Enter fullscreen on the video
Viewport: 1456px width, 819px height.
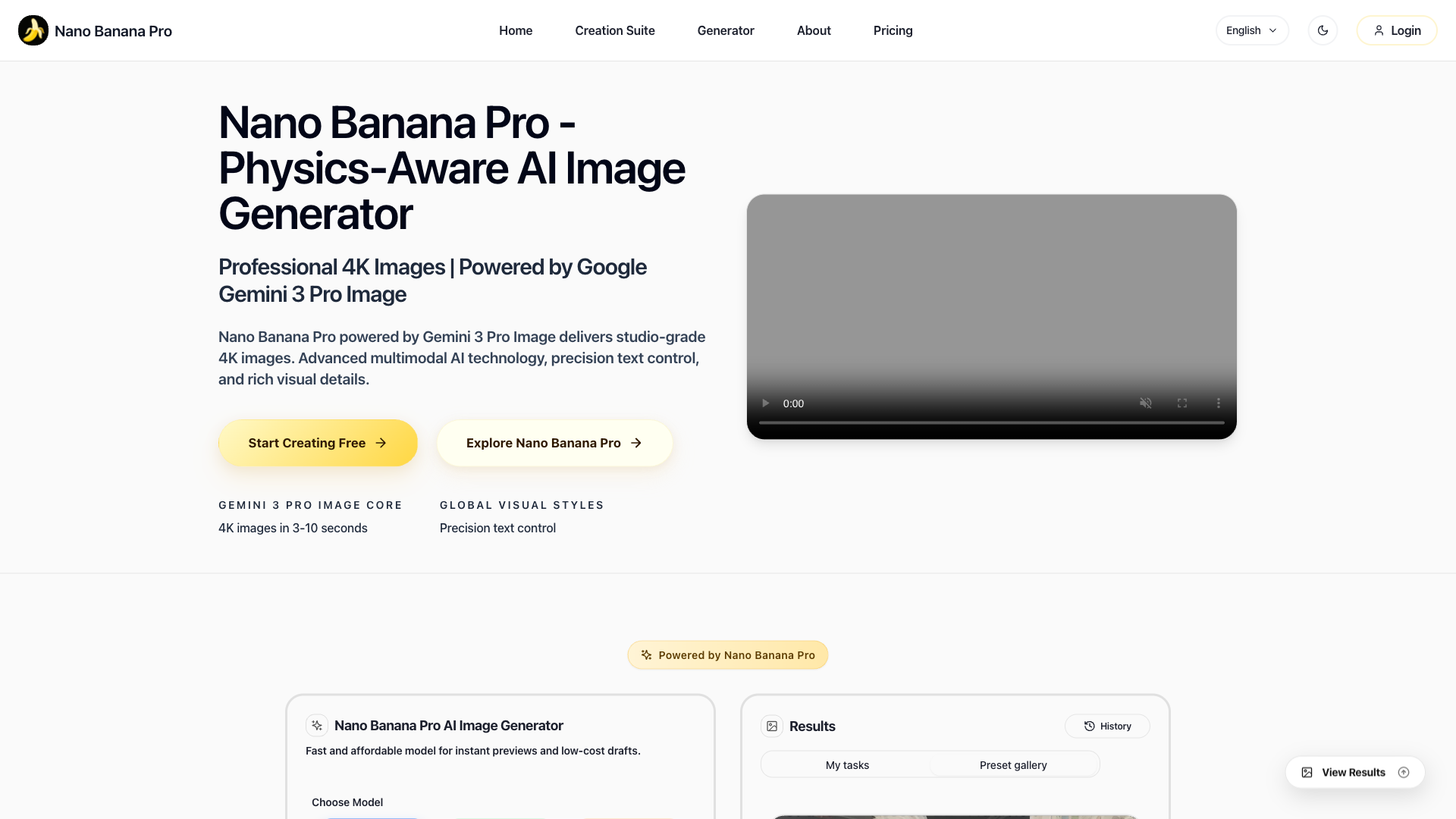(x=1182, y=403)
